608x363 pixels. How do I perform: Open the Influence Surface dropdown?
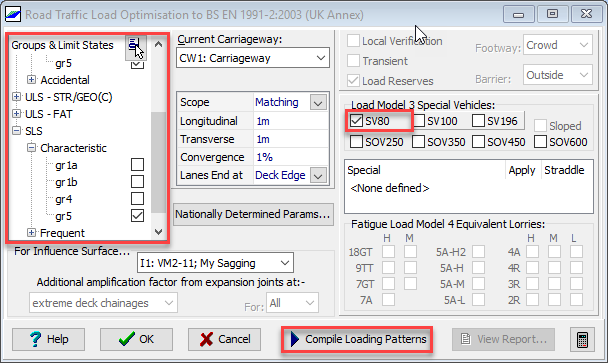[215, 263]
